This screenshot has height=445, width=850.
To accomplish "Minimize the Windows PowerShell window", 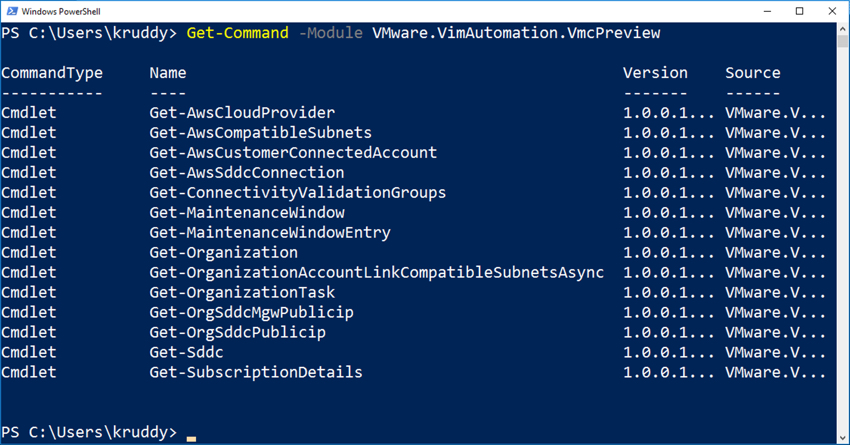I will click(x=768, y=11).
